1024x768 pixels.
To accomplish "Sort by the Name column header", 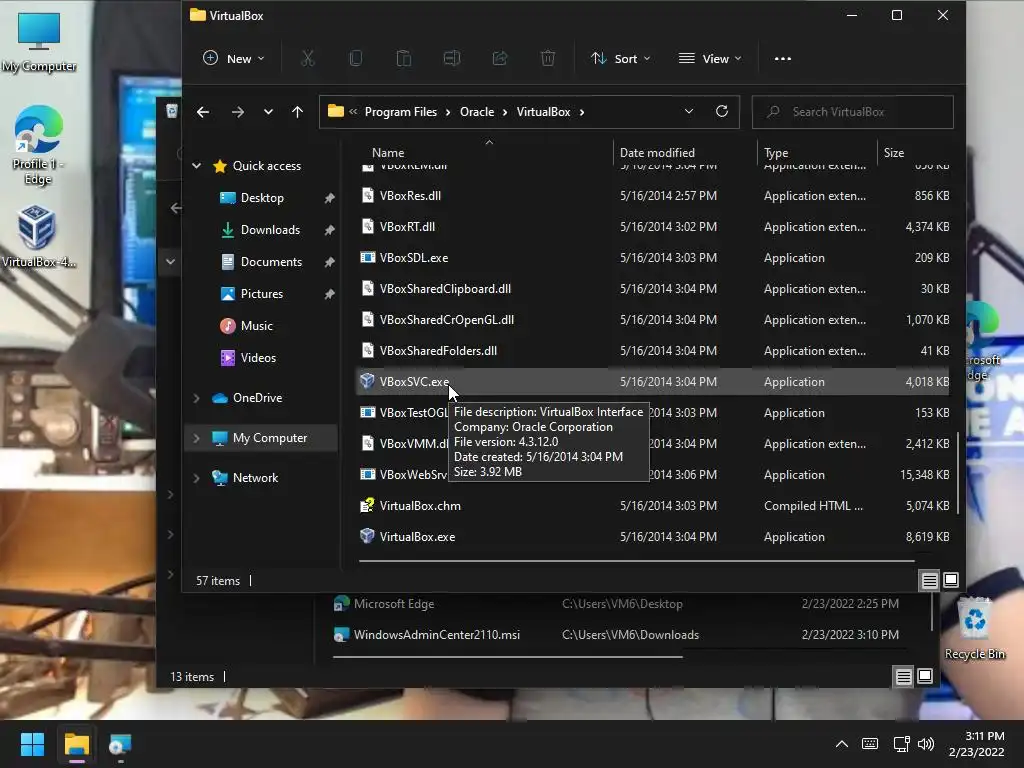I will 388,153.
